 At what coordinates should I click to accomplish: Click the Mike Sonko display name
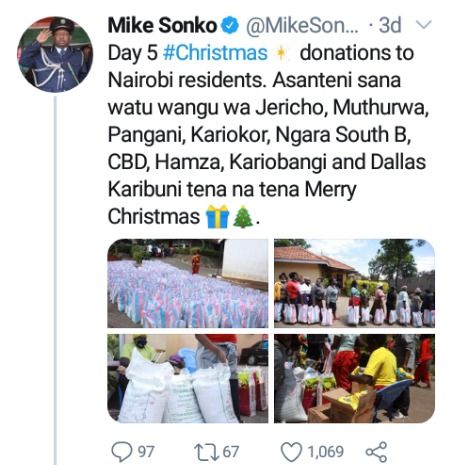coord(163,26)
